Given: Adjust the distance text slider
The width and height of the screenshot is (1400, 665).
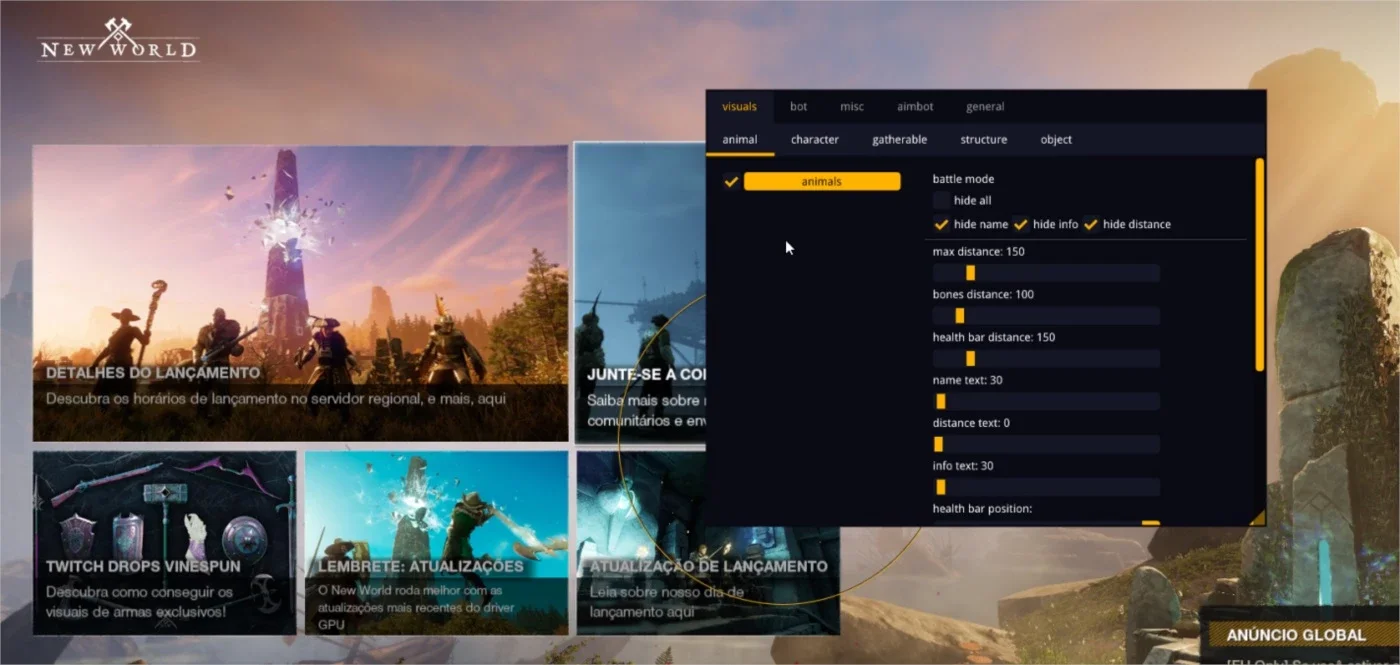Looking at the screenshot, I should [x=1046, y=444].
